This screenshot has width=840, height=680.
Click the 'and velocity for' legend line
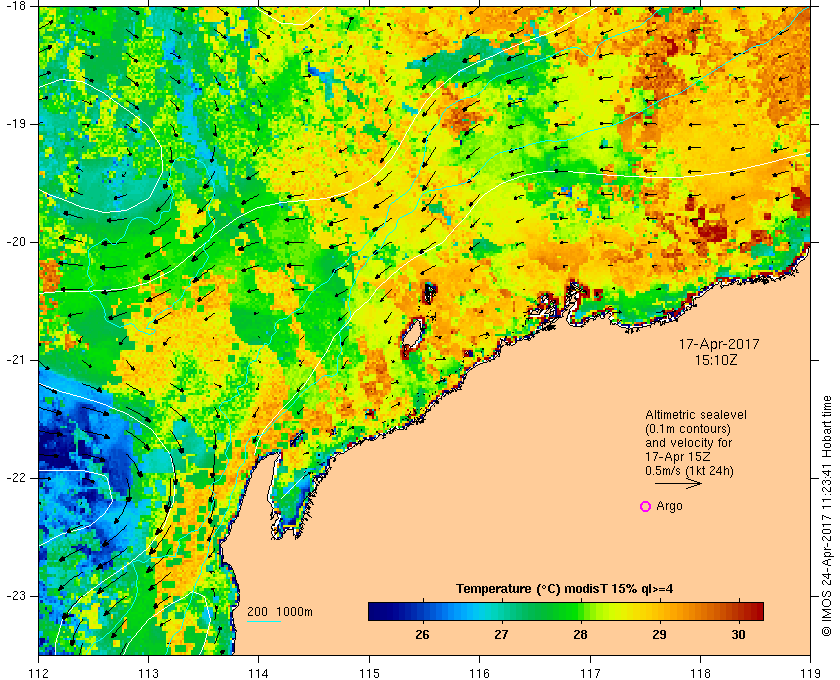(688, 443)
